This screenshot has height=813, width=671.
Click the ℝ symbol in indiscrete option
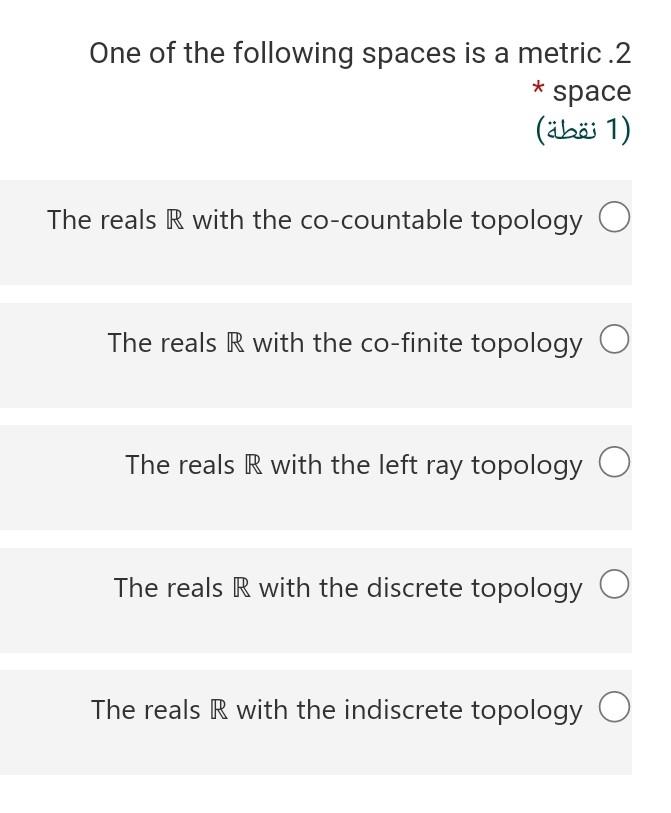[218, 709]
